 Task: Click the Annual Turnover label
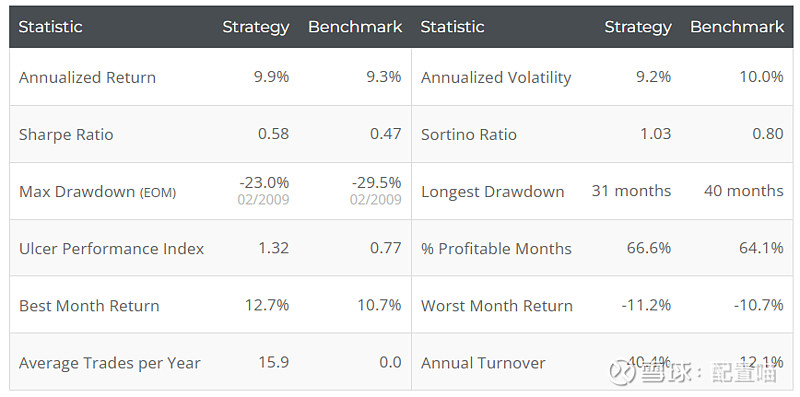tap(483, 363)
